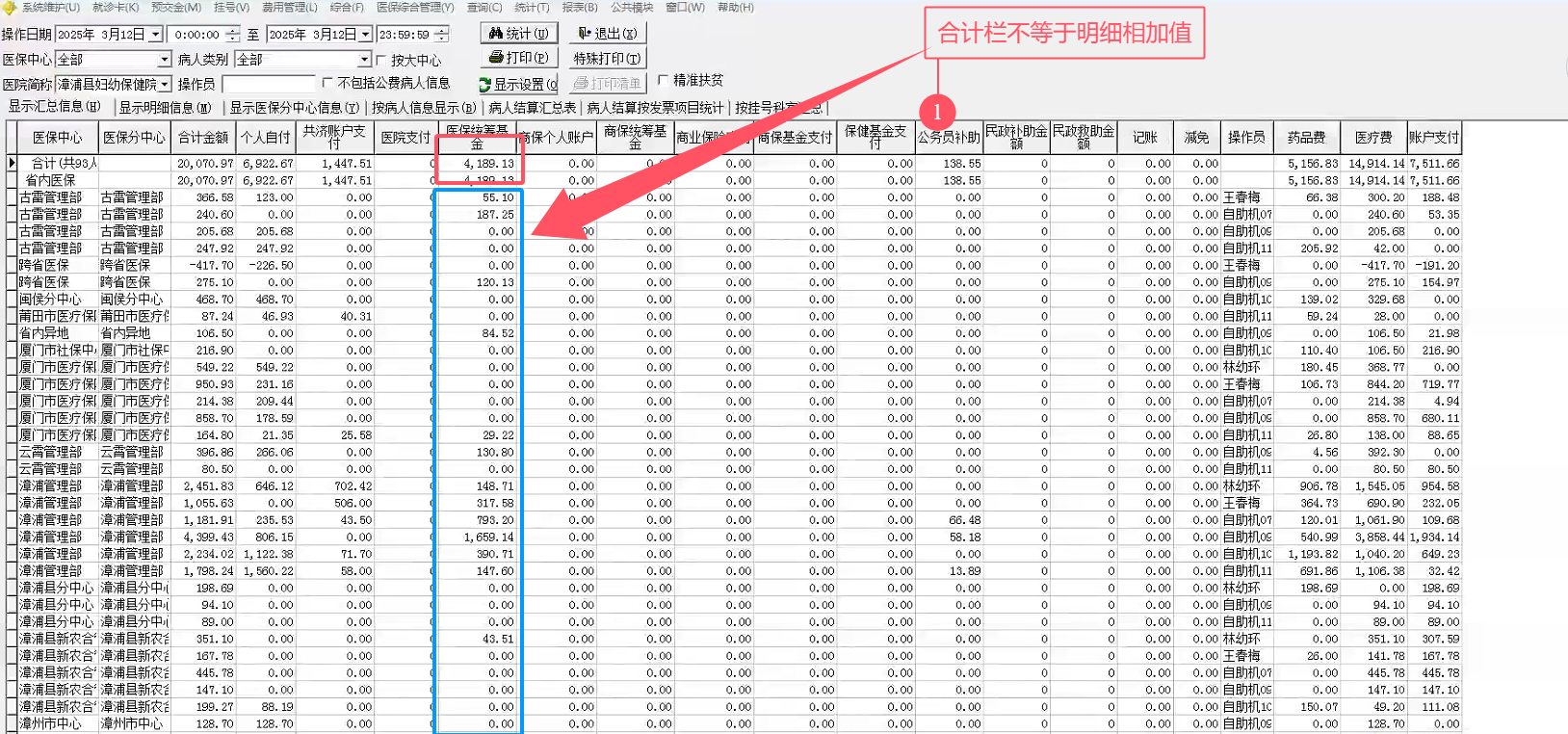Open the end date dropdown calendar
1568x734 pixels.
tap(365, 35)
